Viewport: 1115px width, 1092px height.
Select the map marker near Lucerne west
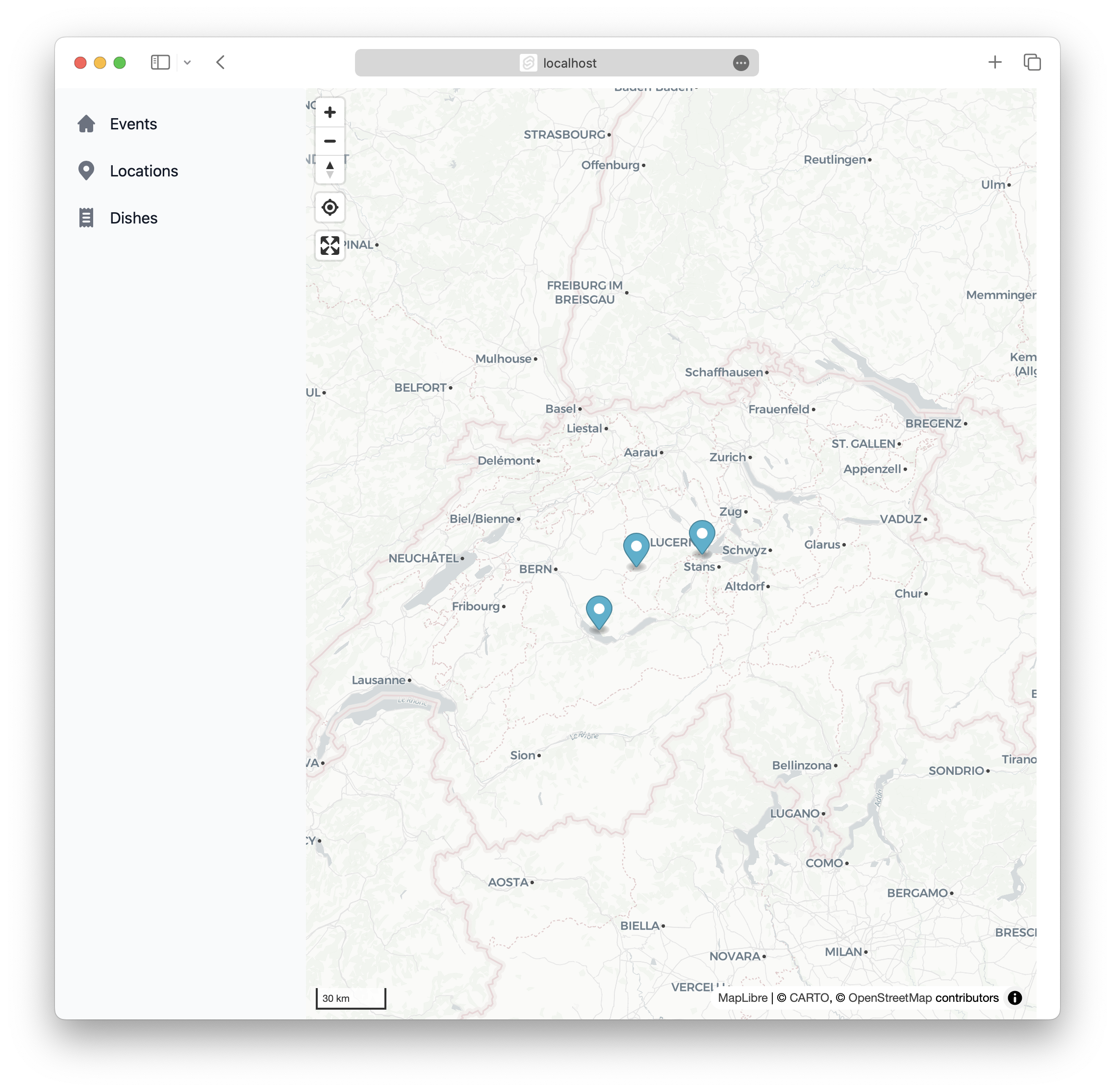point(636,548)
